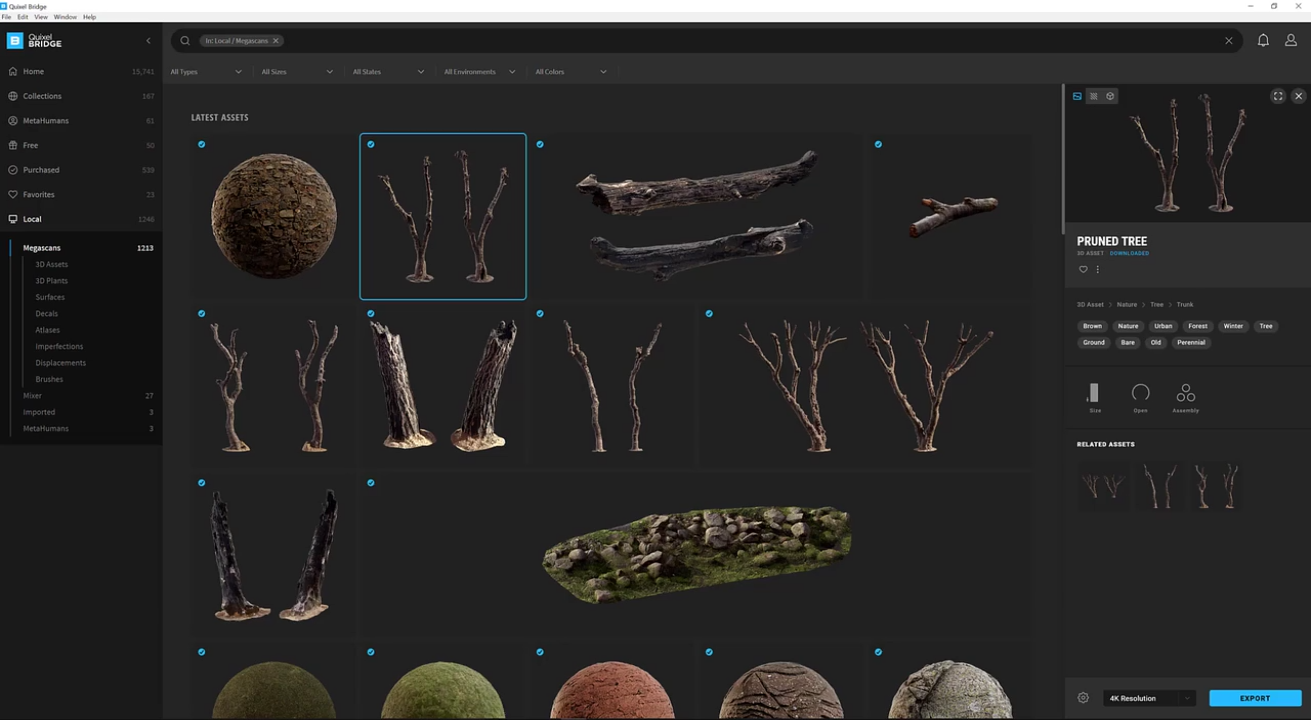Open the View menu
Viewport: 1311px width, 720px height.
click(41, 17)
